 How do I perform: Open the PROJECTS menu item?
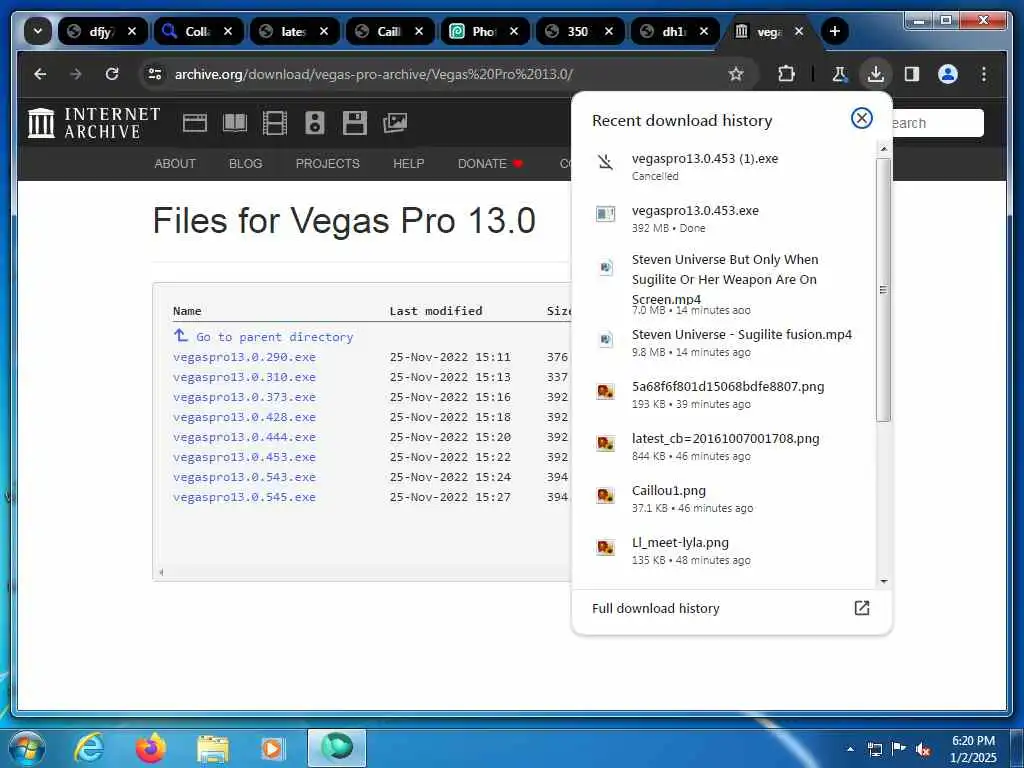click(x=328, y=164)
